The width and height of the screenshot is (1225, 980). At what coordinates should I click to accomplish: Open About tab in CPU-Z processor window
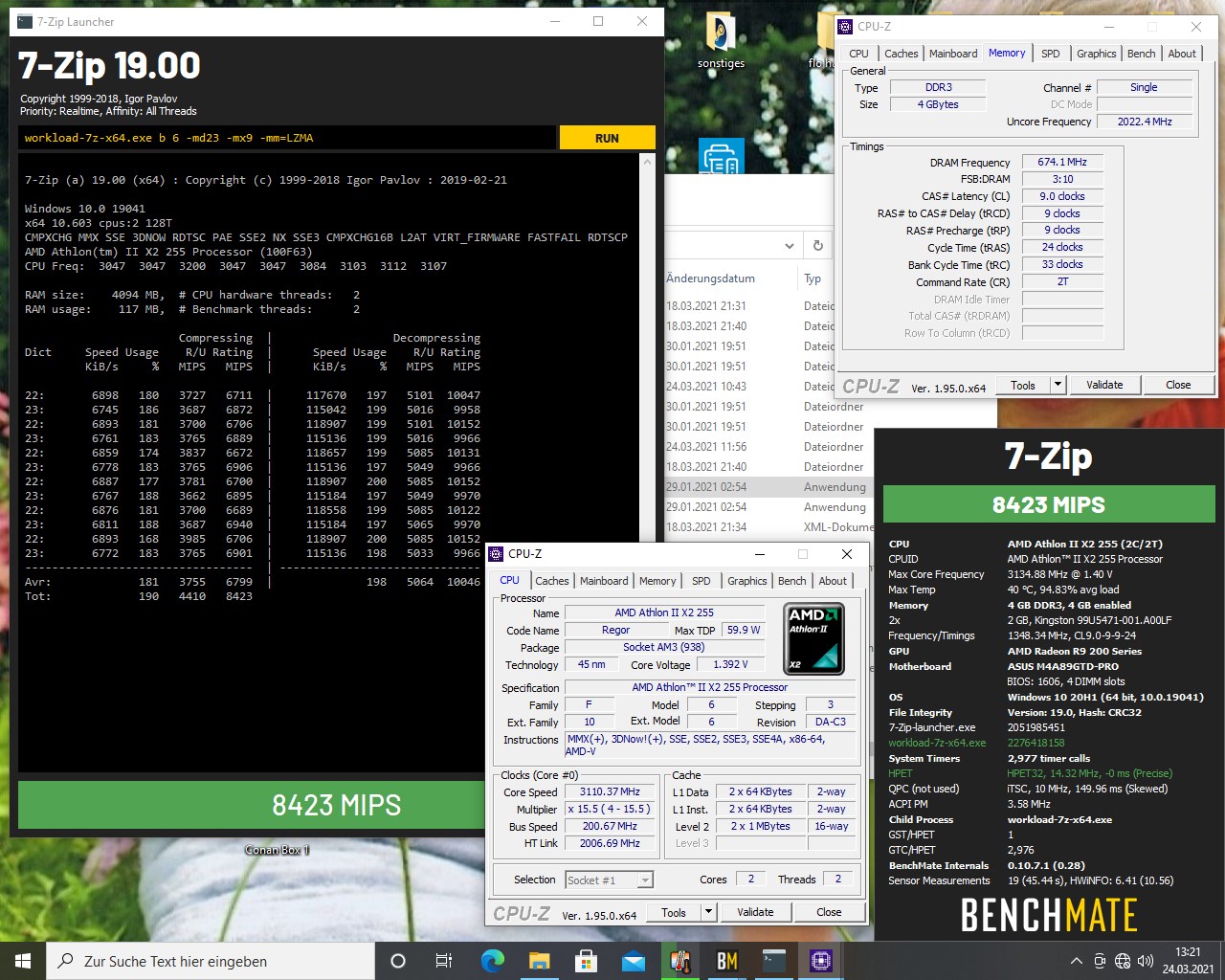click(x=833, y=581)
